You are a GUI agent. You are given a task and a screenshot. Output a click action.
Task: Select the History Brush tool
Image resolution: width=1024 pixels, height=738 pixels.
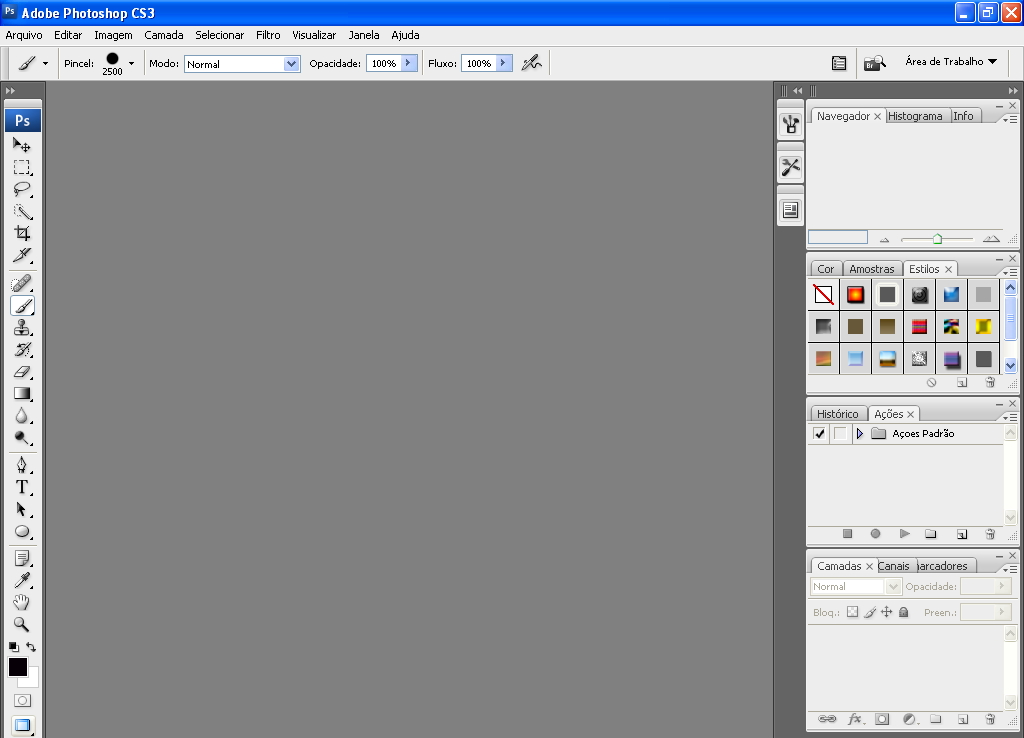[x=22, y=350]
